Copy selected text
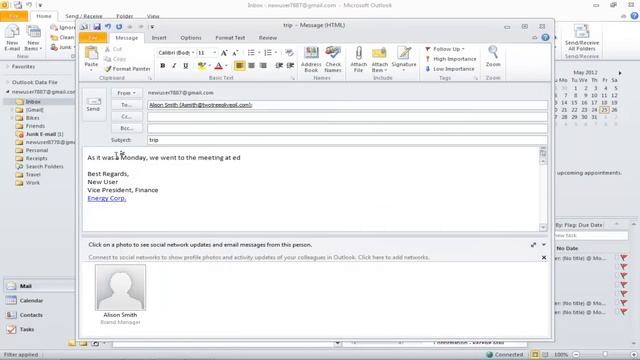This screenshot has height=360, width=640. [115, 59]
